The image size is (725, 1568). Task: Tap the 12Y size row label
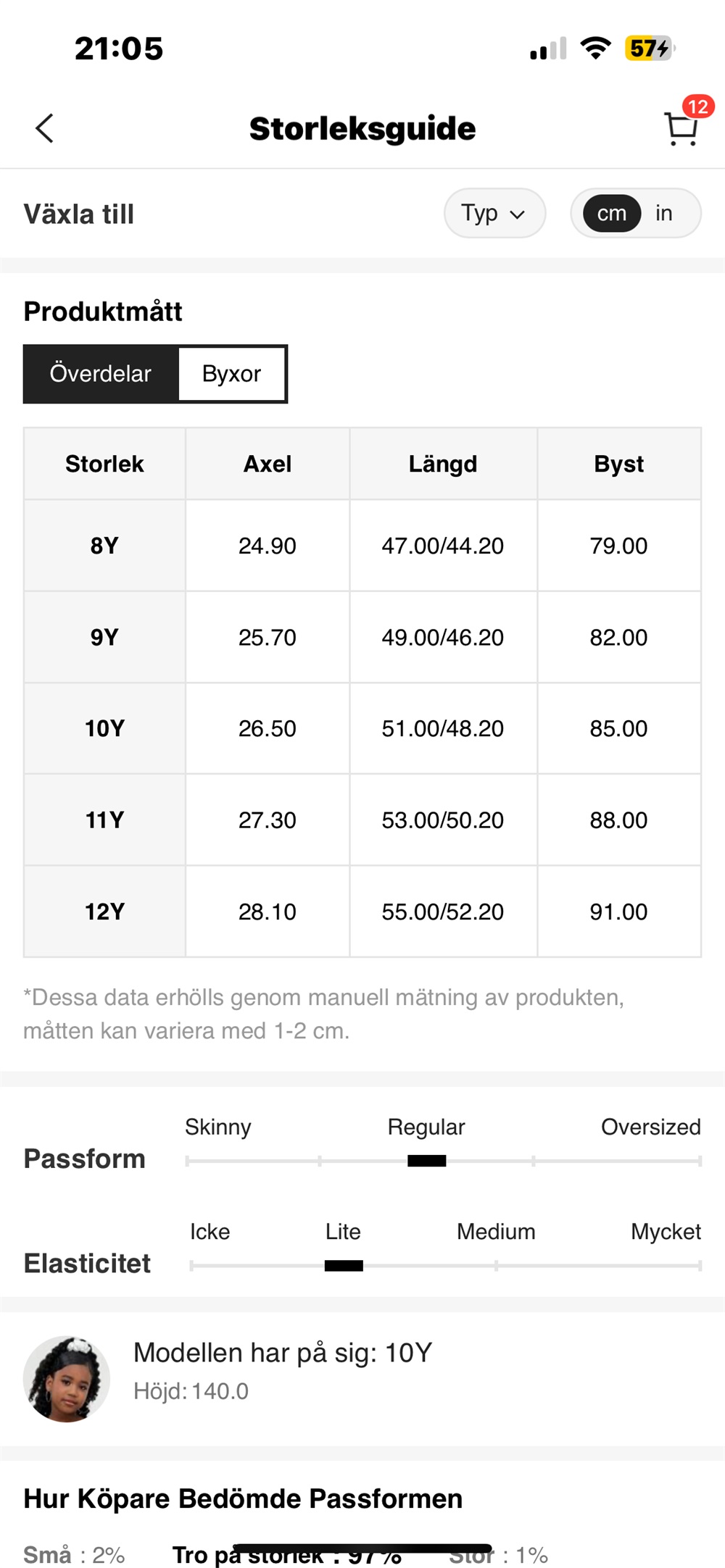point(105,912)
